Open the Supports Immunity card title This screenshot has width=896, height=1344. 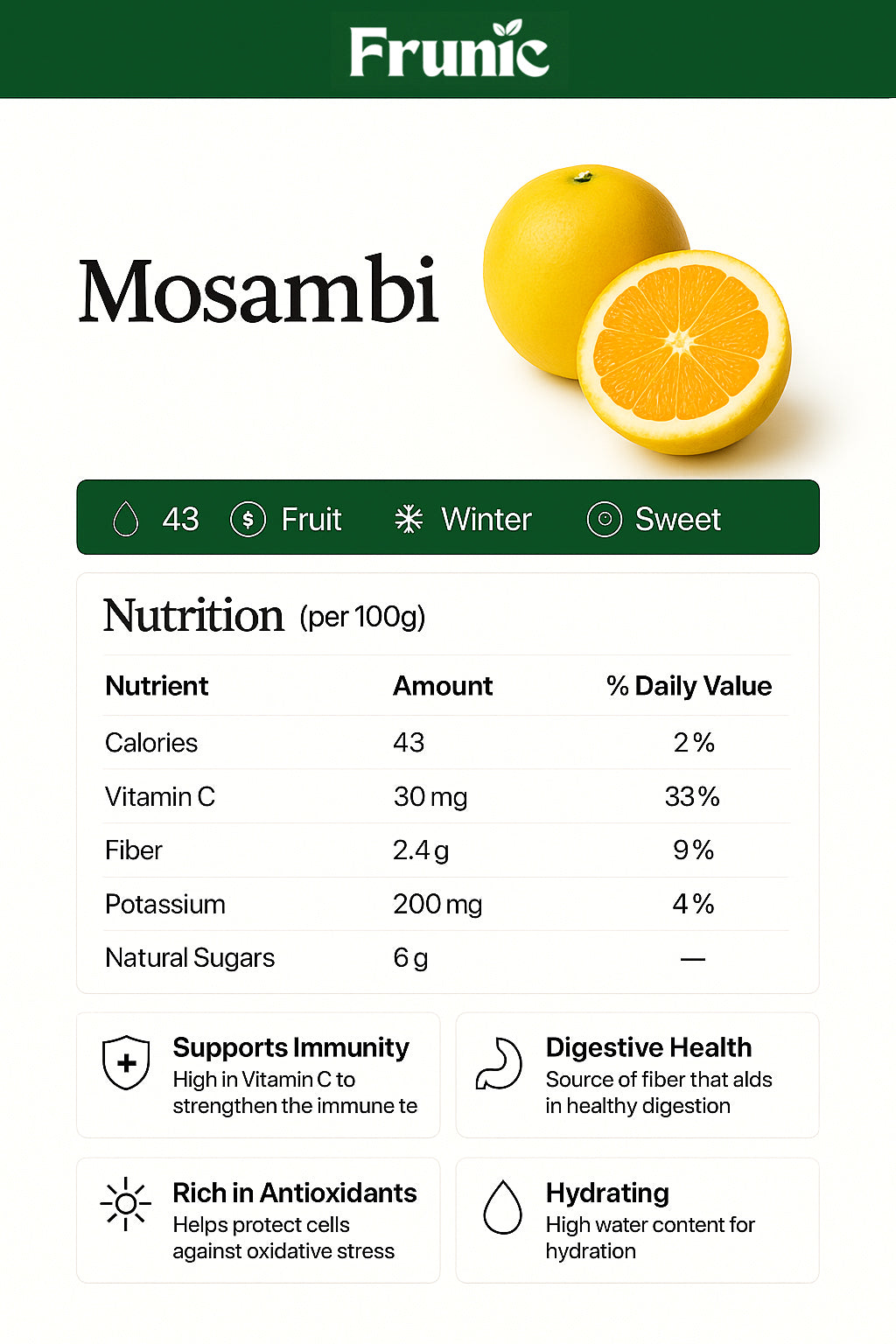(290, 1047)
